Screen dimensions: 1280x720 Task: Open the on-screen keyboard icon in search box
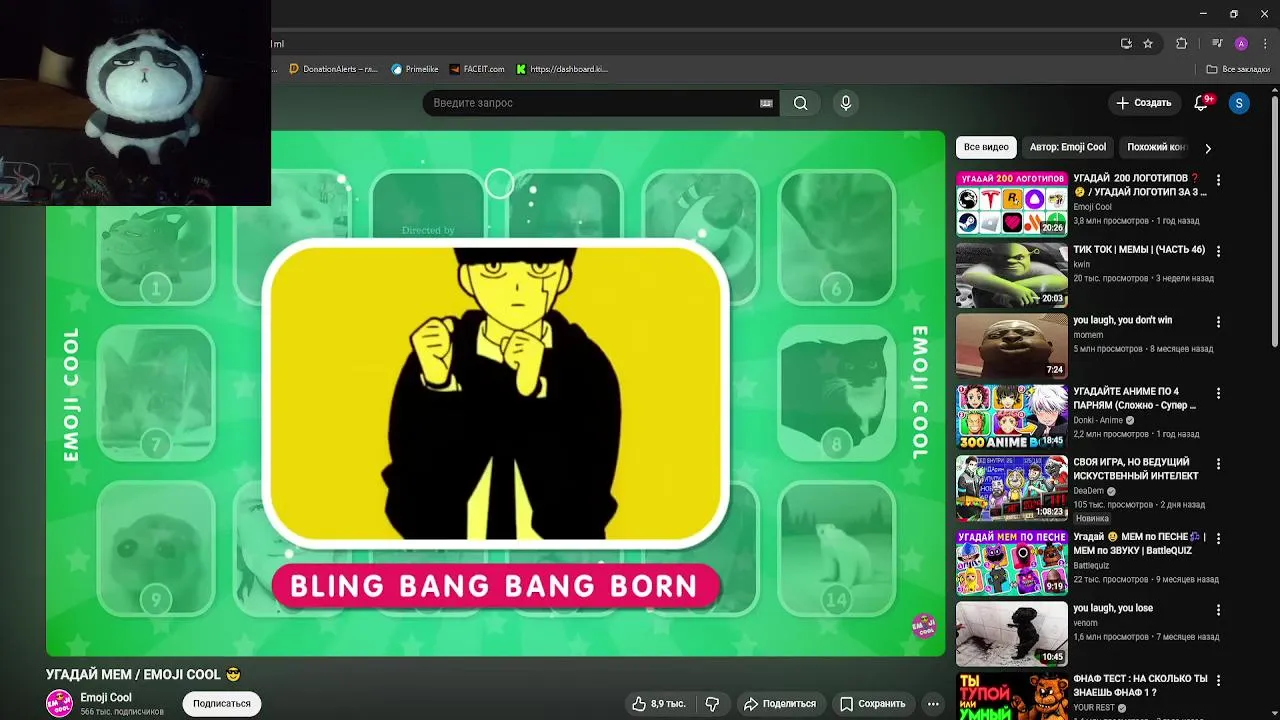coord(766,103)
